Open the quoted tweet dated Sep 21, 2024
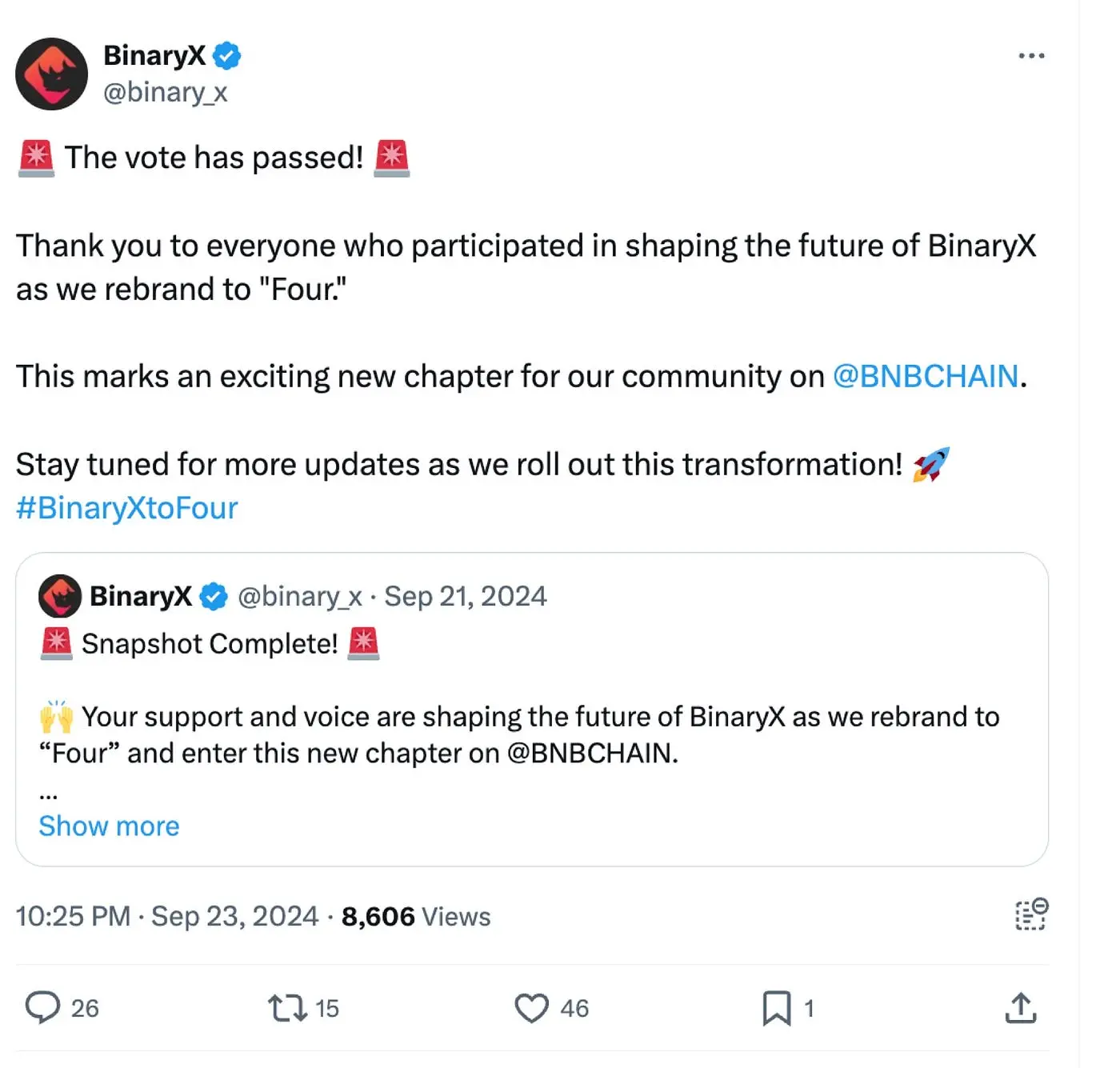 465,596
